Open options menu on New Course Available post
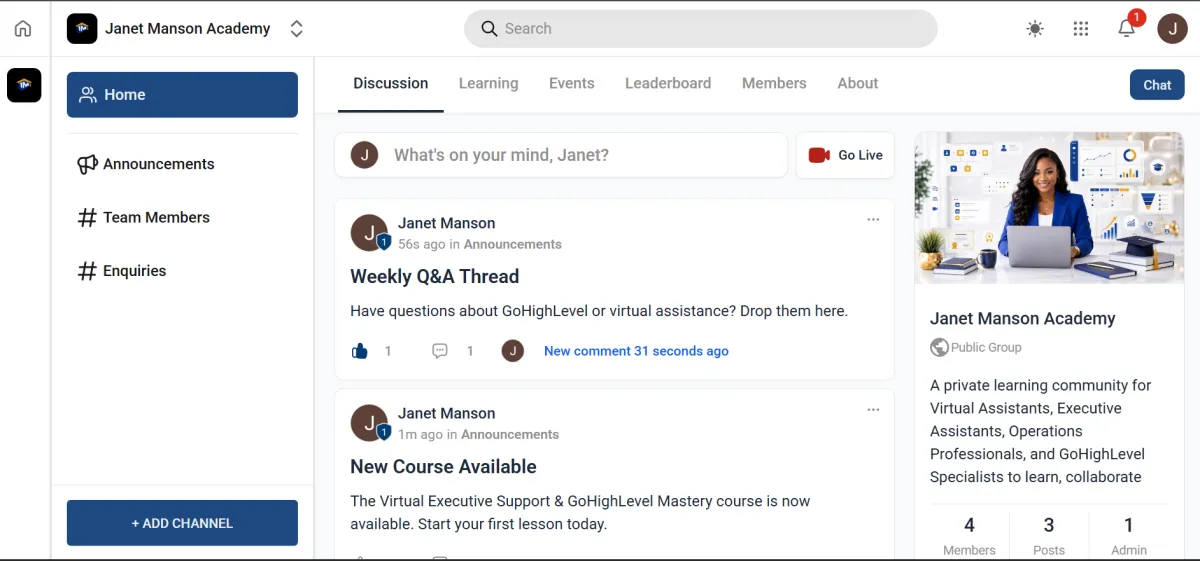The image size is (1200, 561). click(873, 409)
